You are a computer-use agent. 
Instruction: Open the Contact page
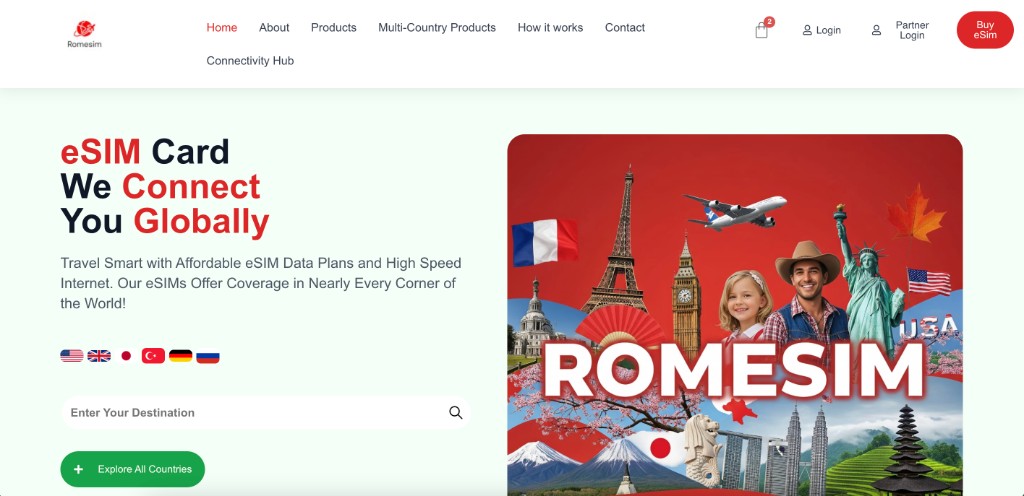pos(625,27)
